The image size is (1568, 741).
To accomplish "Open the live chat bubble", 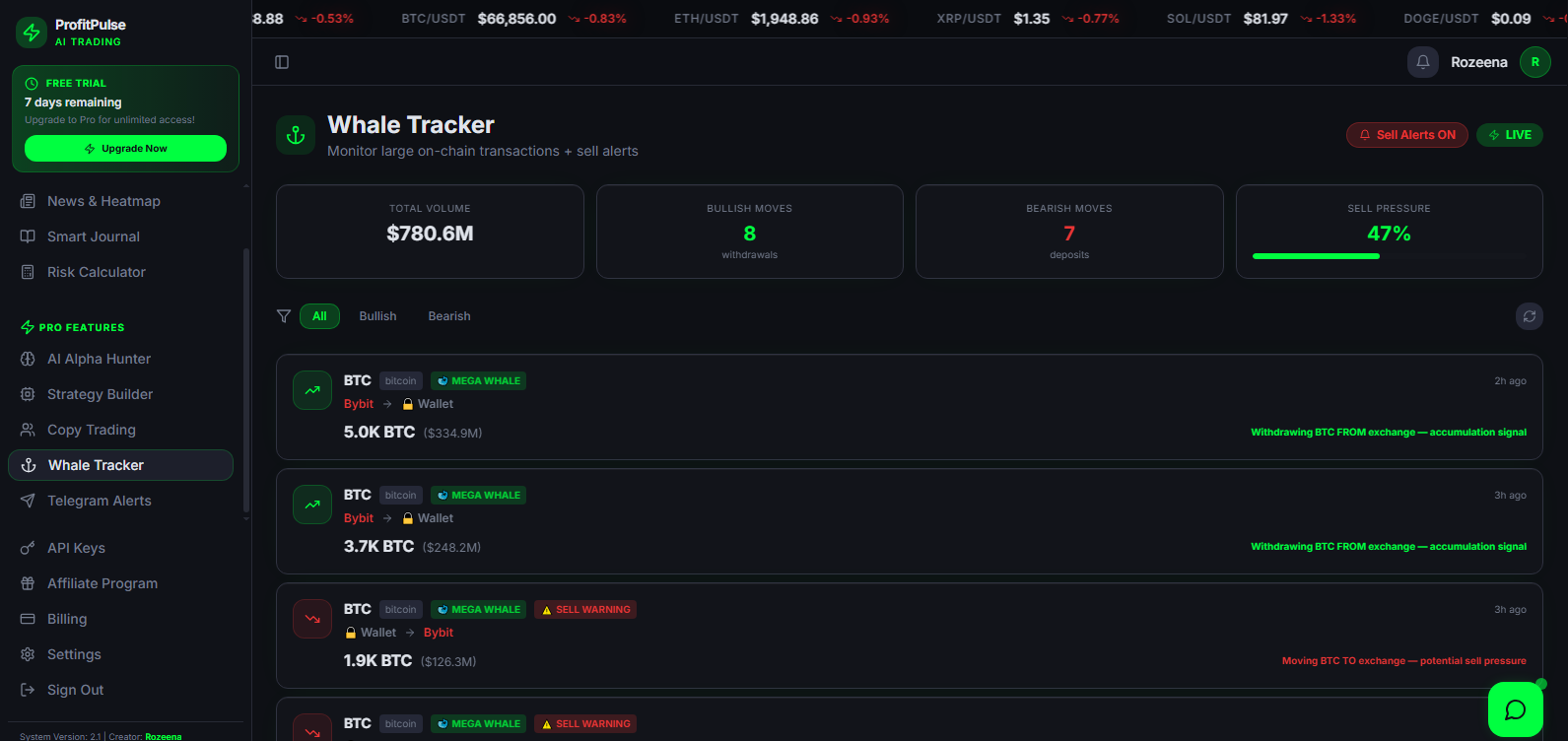I will click(x=1516, y=709).
